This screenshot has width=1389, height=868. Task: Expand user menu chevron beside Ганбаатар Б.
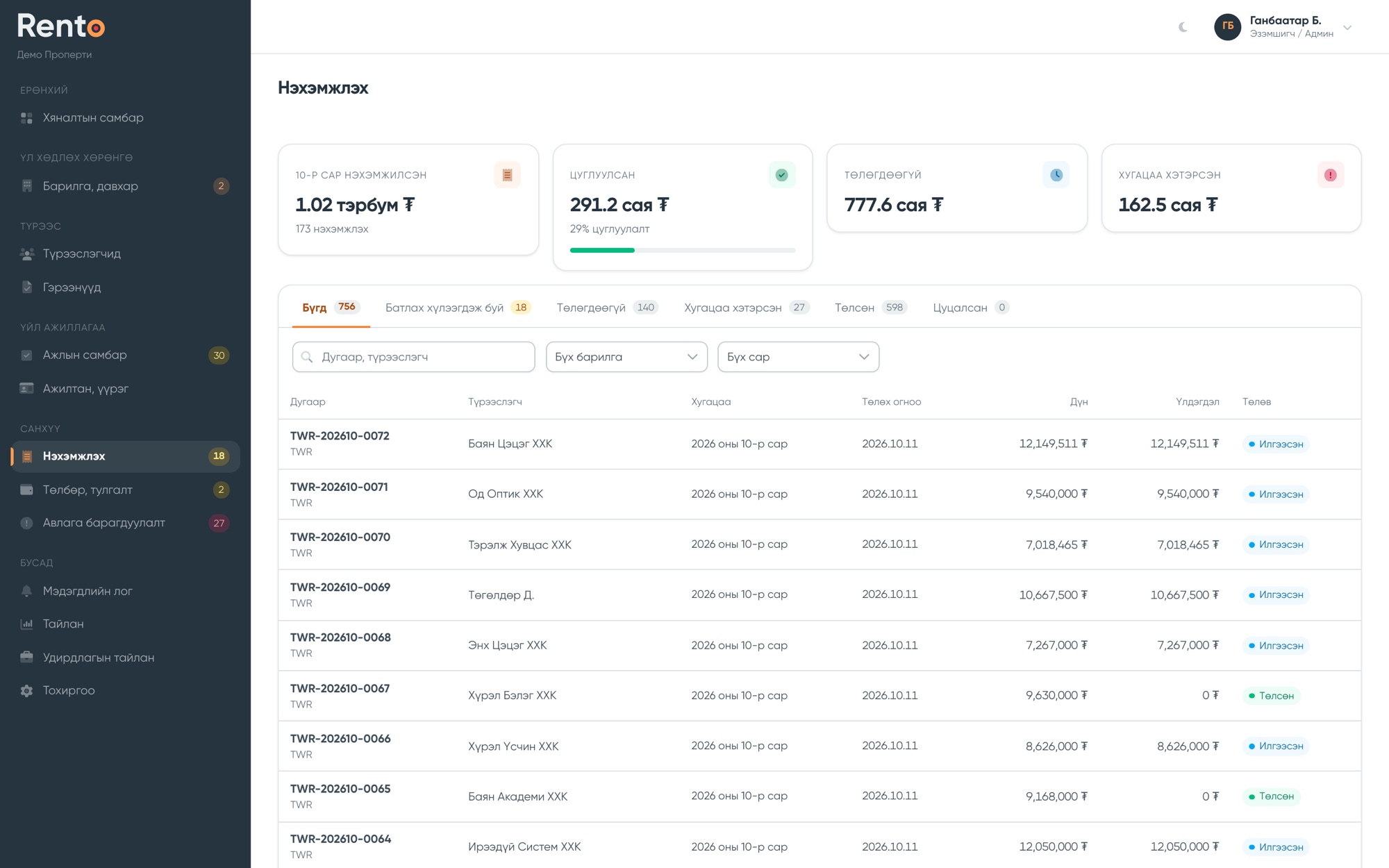(x=1347, y=28)
